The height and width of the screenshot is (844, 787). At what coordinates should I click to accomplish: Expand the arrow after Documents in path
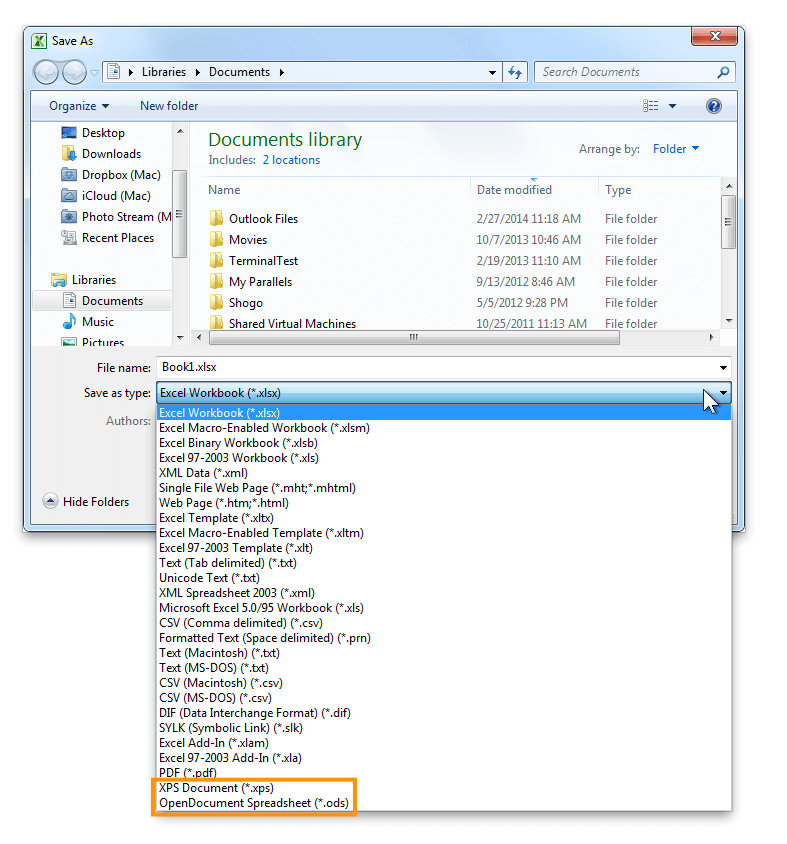click(282, 72)
